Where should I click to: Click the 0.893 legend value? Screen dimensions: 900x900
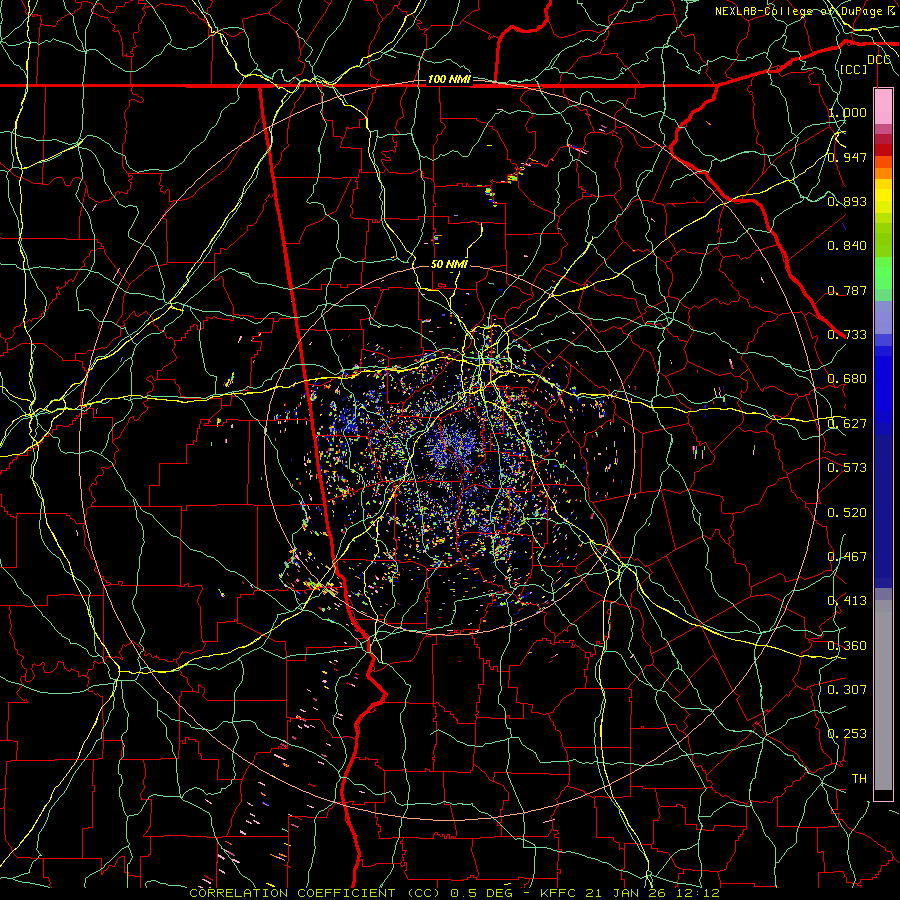[847, 201]
